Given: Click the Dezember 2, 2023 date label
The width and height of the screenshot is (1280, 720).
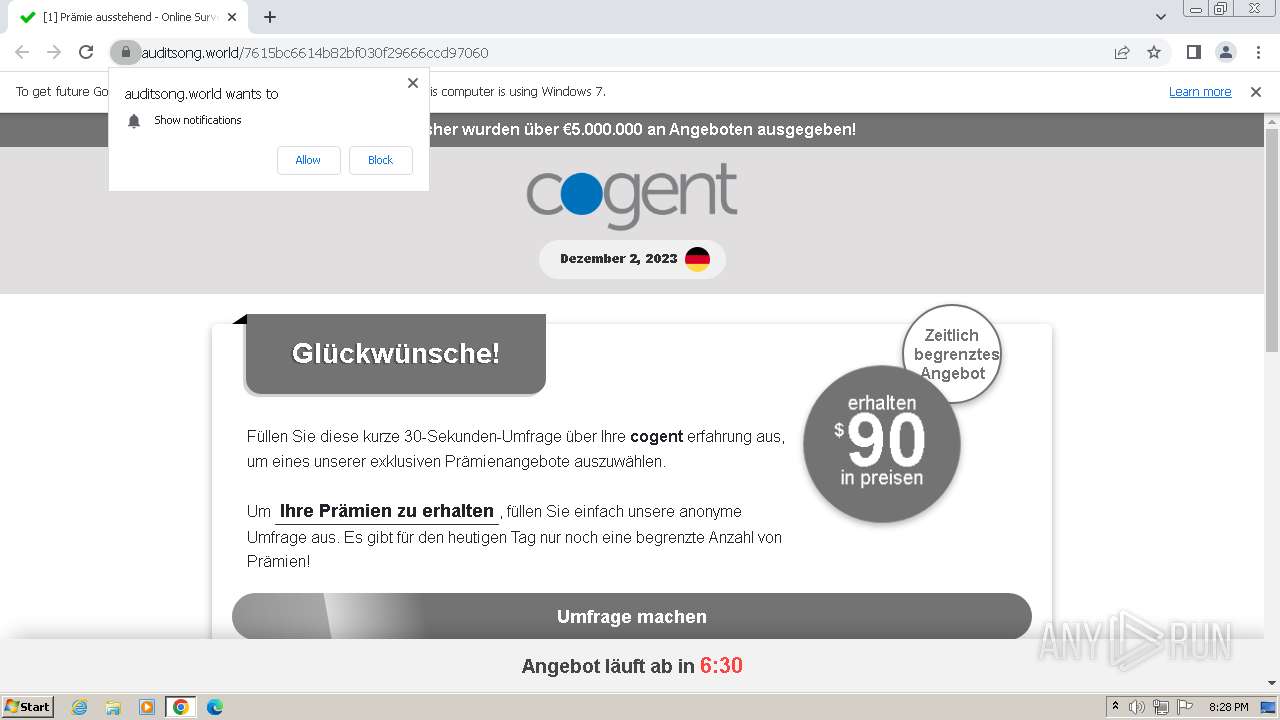Looking at the screenshot, I should (x=619, y=259).
